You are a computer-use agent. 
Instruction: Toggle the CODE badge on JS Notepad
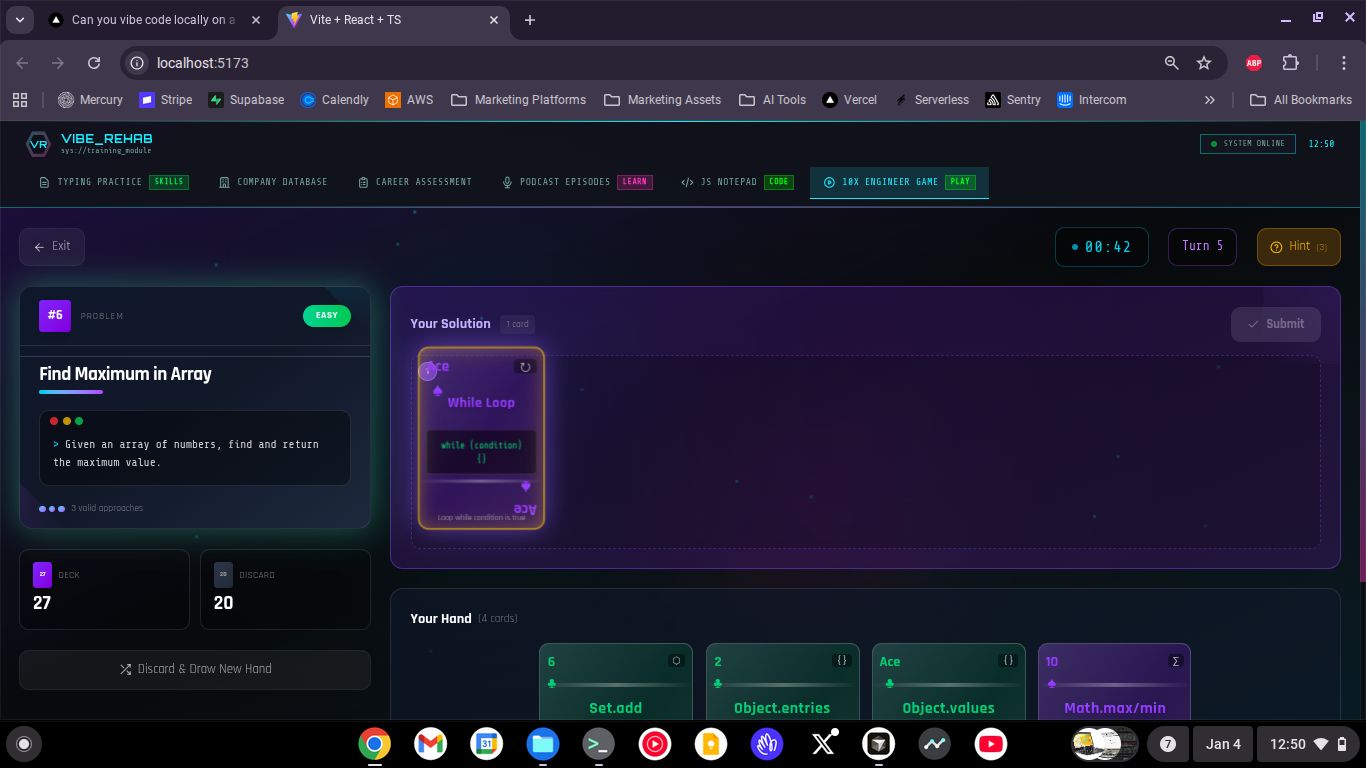[x=779, y=182]
